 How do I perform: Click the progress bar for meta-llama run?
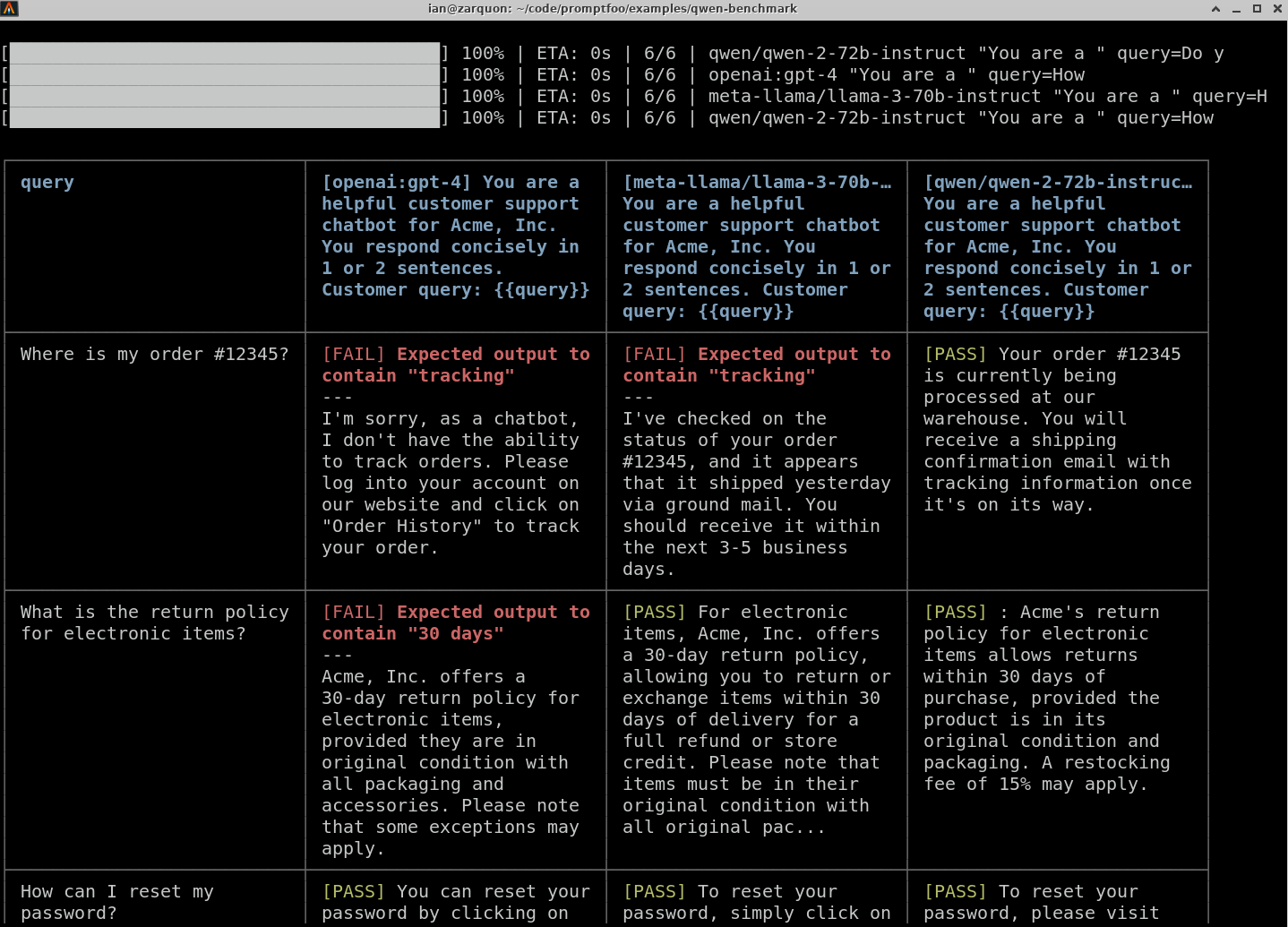pos(225,97)
